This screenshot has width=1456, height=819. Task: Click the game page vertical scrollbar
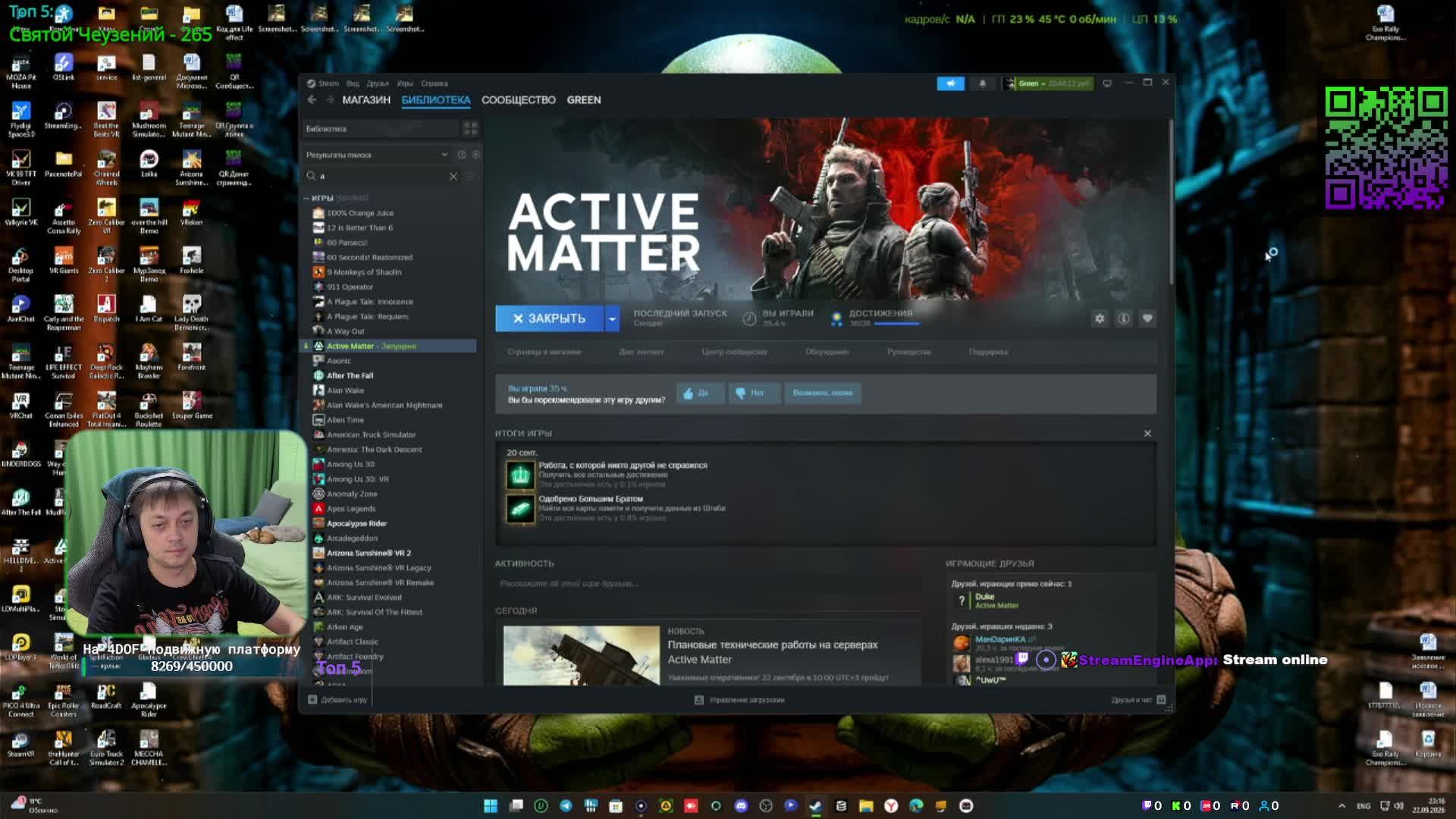(x=1170, y=202)
